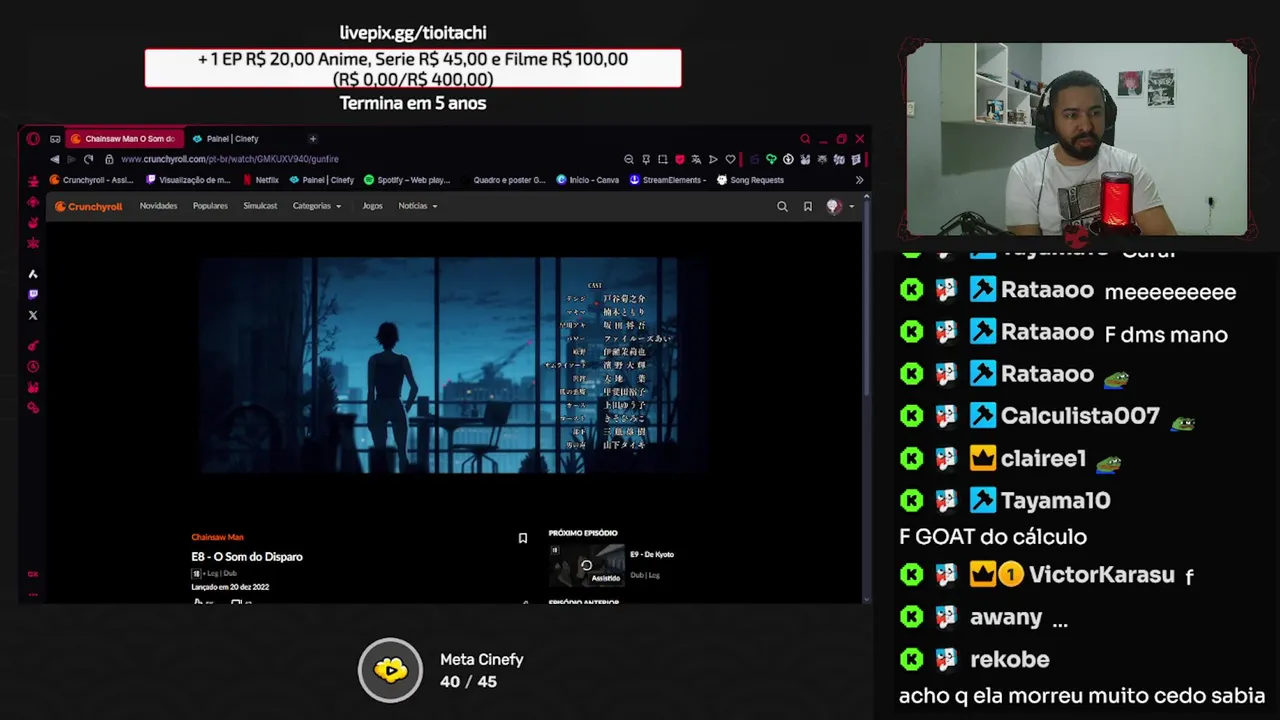Click the E8 - O Som do Disparo title

pyautogui.click(x=247, y=557)
